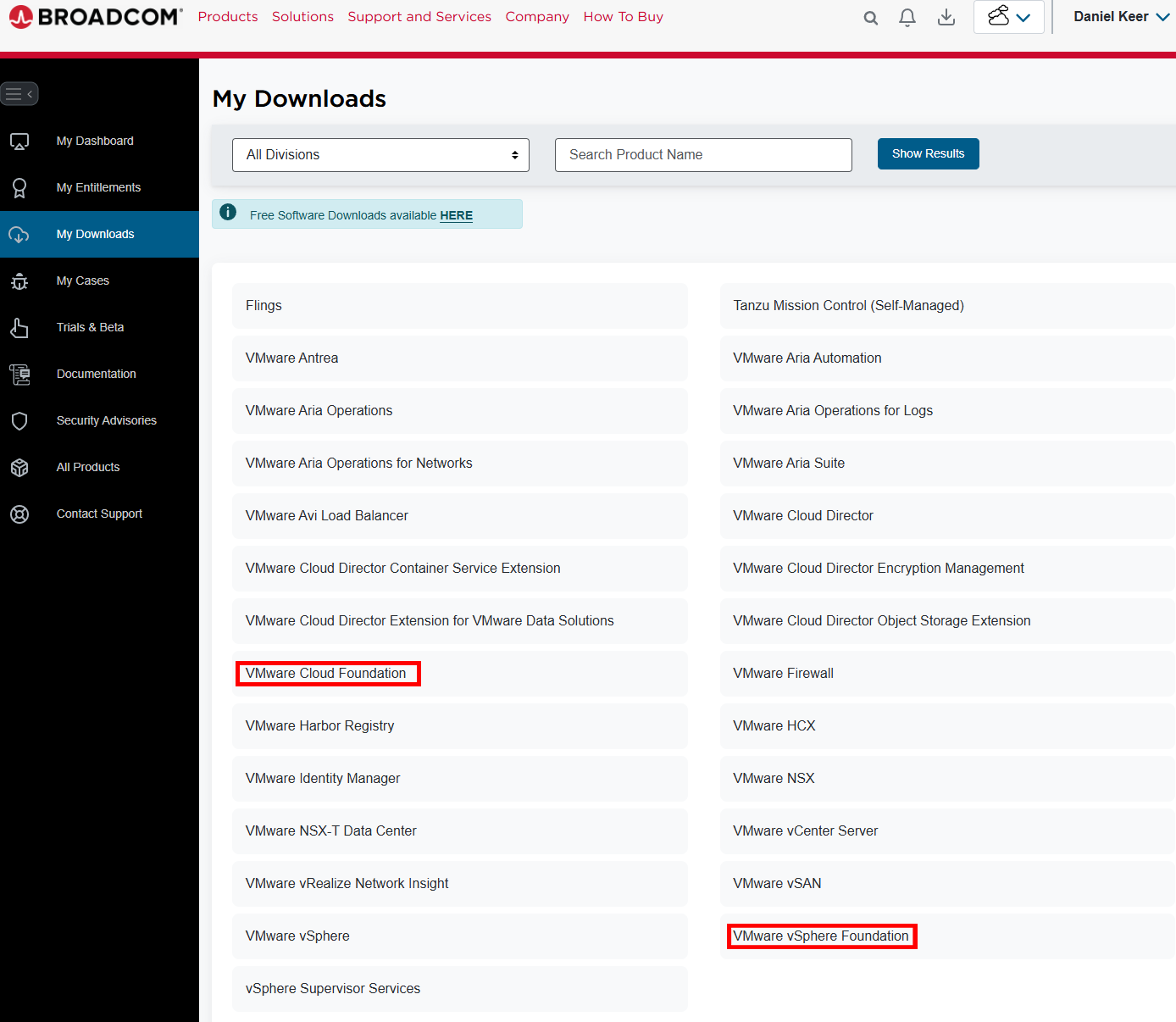Viewport: 1176px width, 1022px height.
Task: Click the My Dashboard sidebar icon
Action: pyautogui.click(x=19, y=142)
